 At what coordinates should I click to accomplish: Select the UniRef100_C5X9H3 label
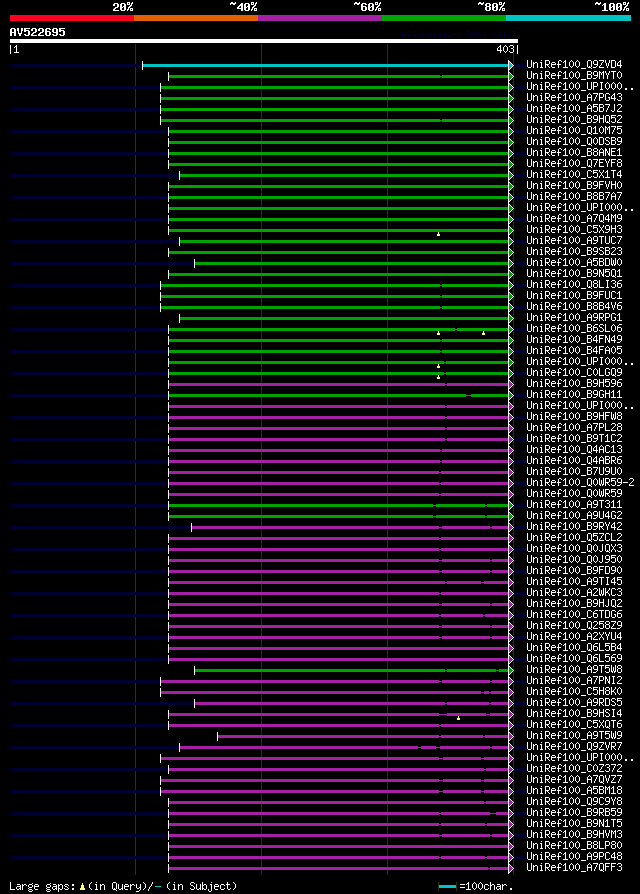pyautogui.click(x=574, y=230)
